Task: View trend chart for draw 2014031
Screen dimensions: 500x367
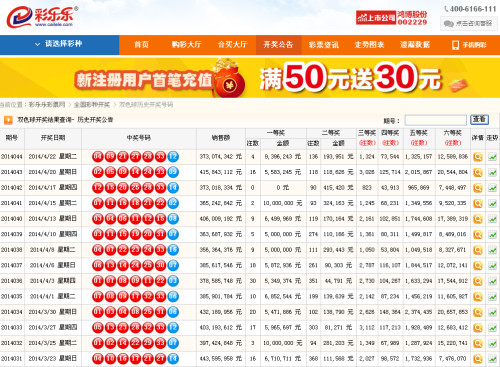Action: tap(492, 359)
